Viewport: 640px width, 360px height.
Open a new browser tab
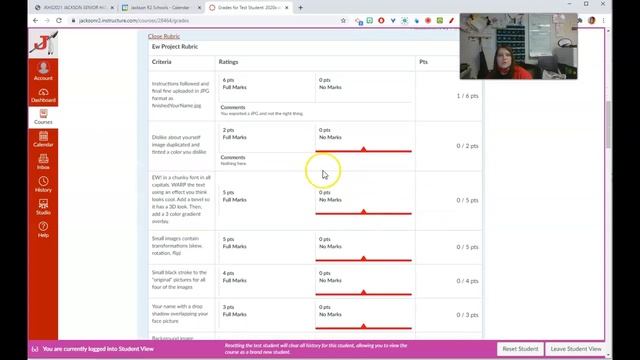(x=300, y=7)
